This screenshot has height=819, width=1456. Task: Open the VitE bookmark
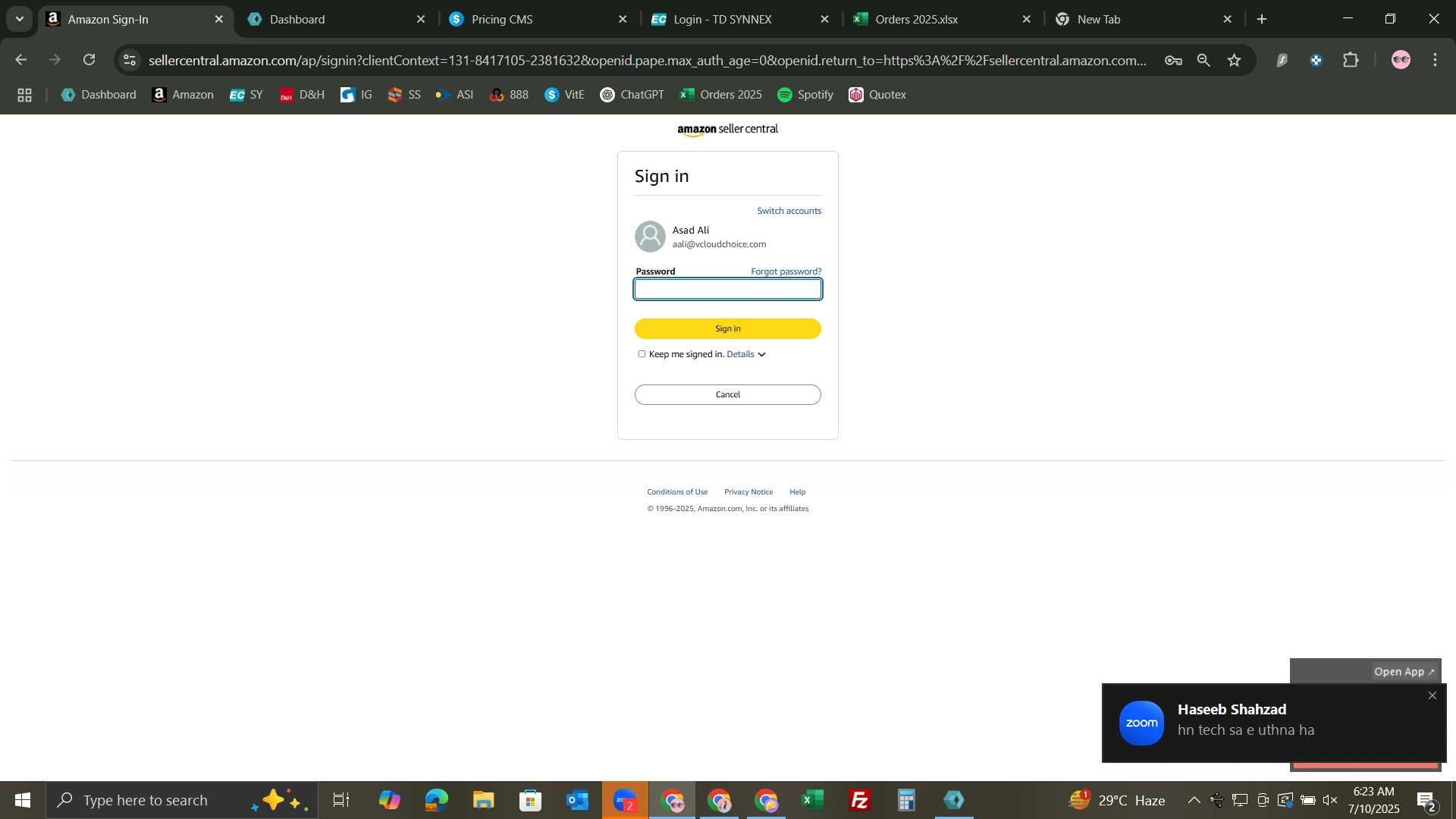tap(565, 95)
